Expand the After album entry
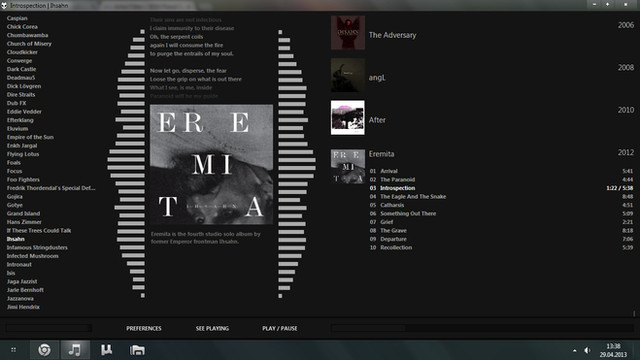 pyautogui.click(x=377, y=120)
